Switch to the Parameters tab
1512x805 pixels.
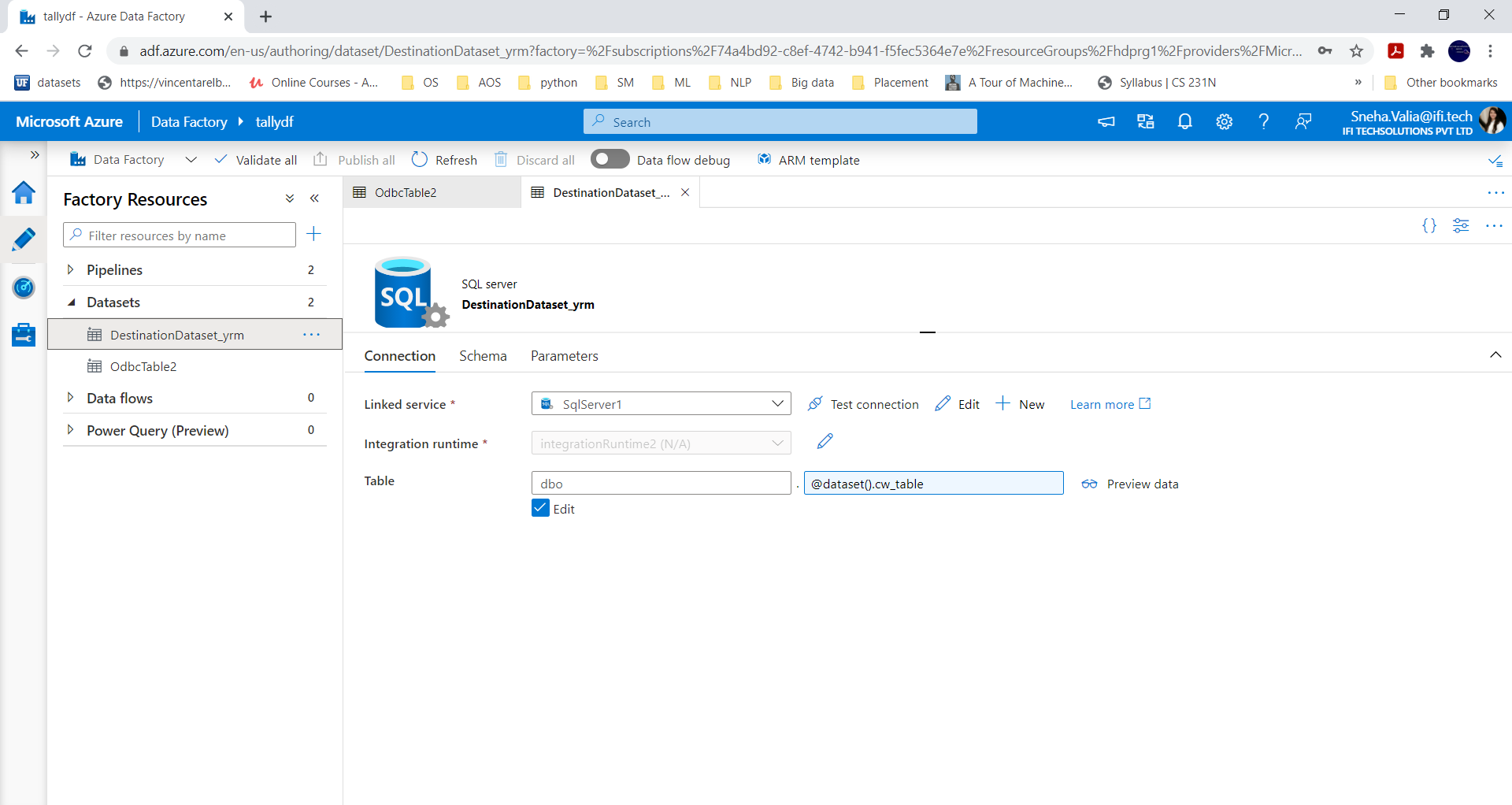pyautogui.click(x=565, y=356)
